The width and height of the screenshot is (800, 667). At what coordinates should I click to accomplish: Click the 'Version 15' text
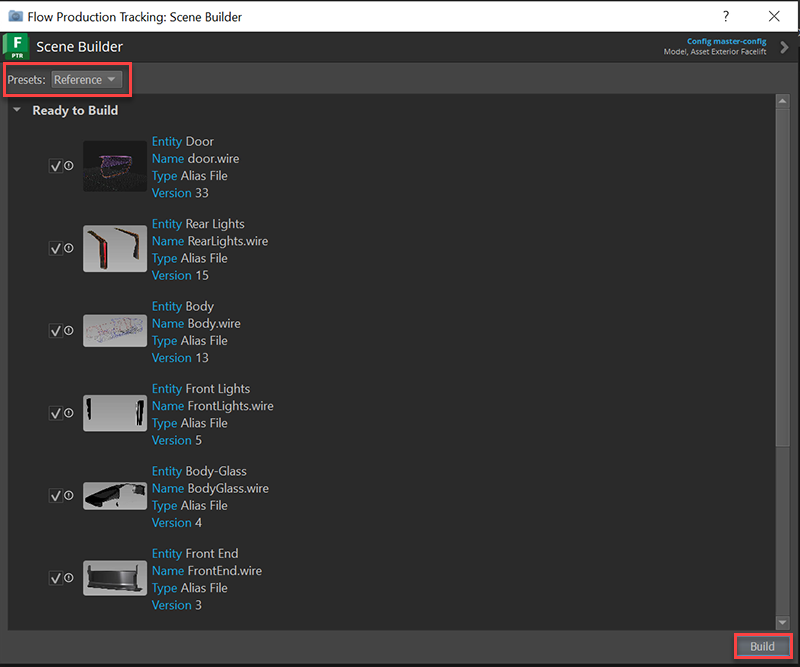point(180,276)
